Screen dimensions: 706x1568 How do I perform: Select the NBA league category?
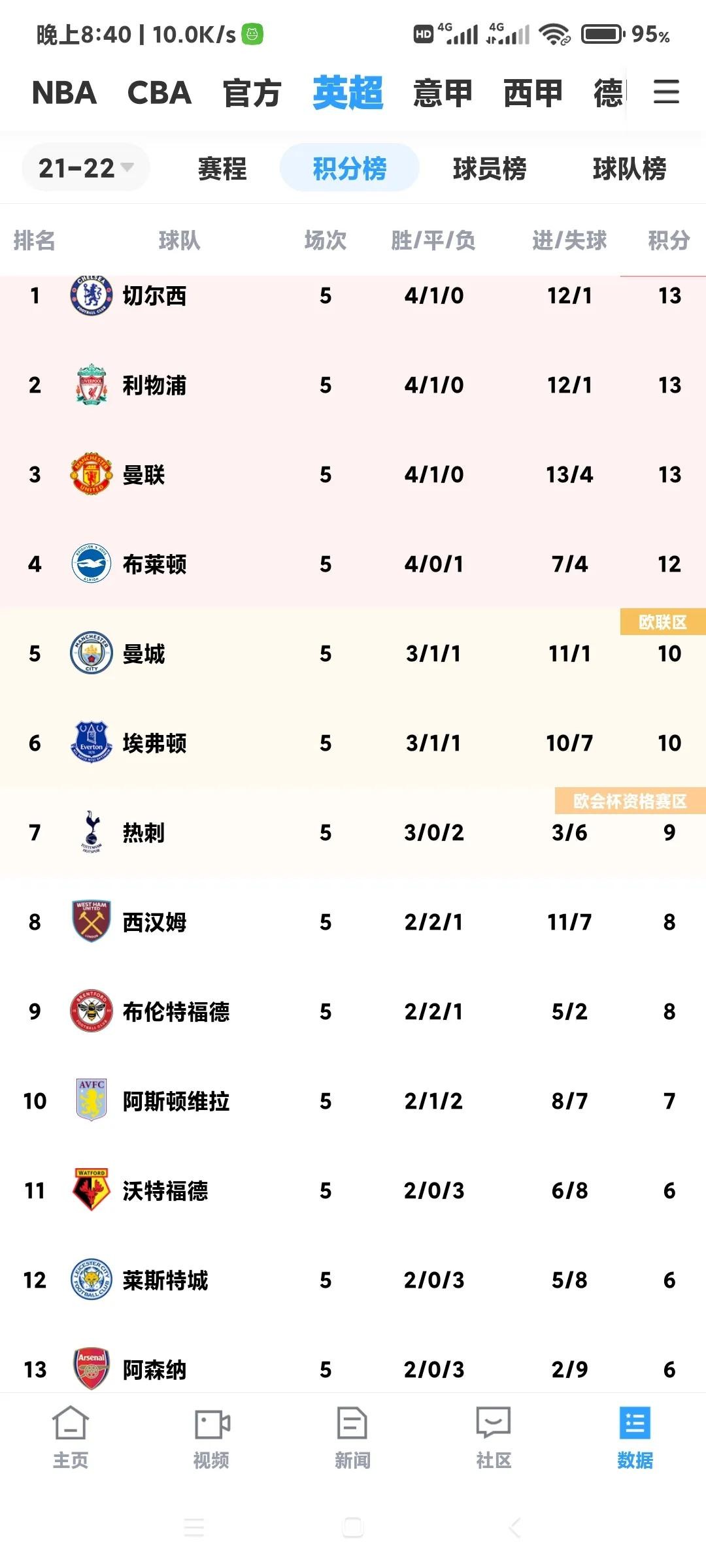pyautogui.click(x=64, y=92)
